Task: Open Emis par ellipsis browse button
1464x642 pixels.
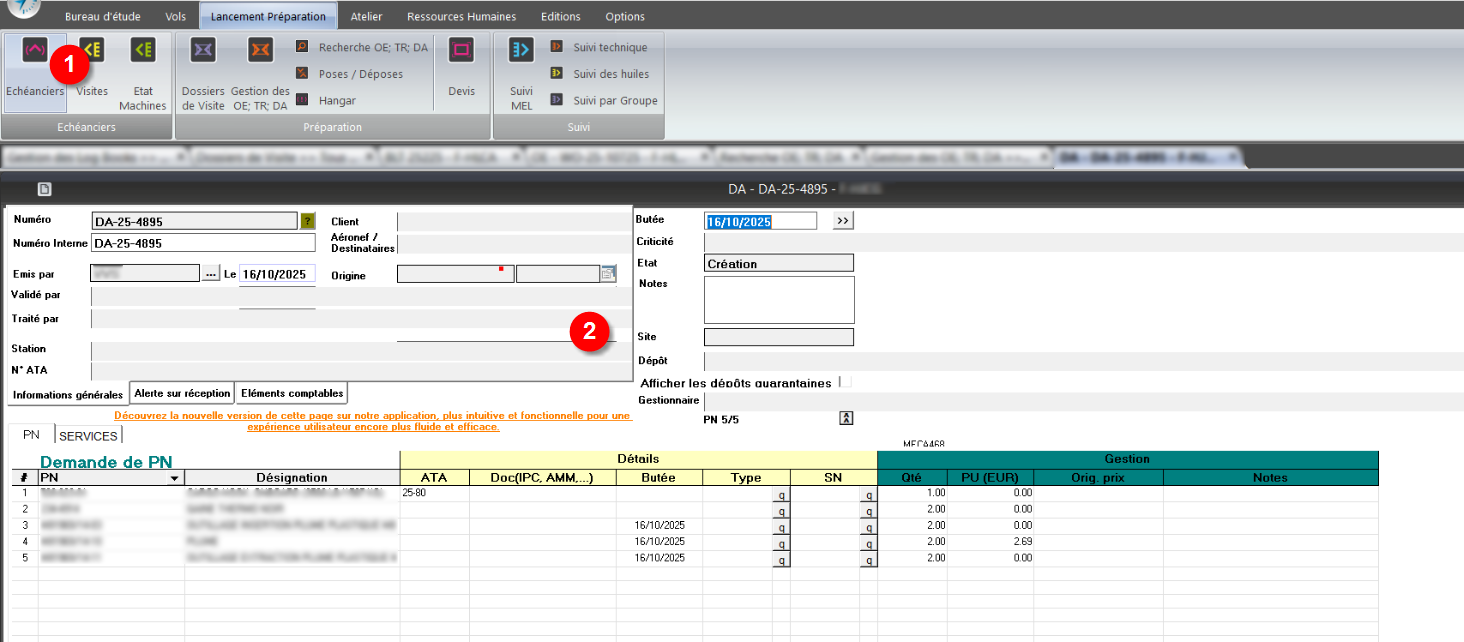Action: 210,274
